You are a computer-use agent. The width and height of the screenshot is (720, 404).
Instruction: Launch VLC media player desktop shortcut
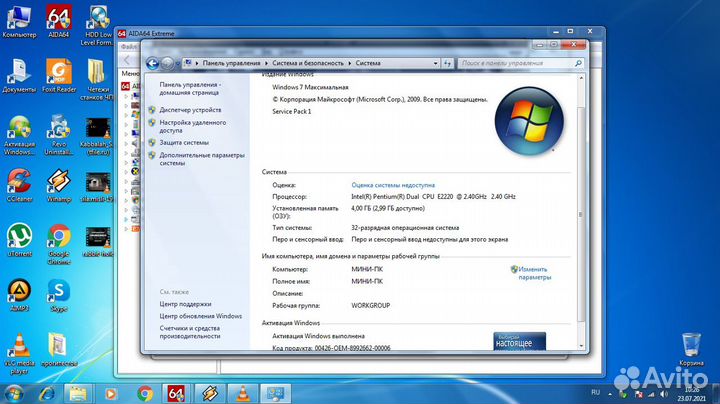19,354
